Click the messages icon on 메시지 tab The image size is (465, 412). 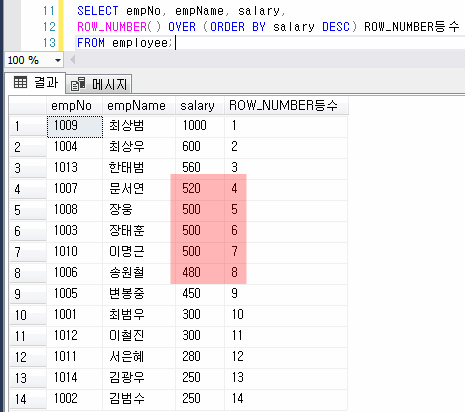pyautogui.click(x=78, y=84)
